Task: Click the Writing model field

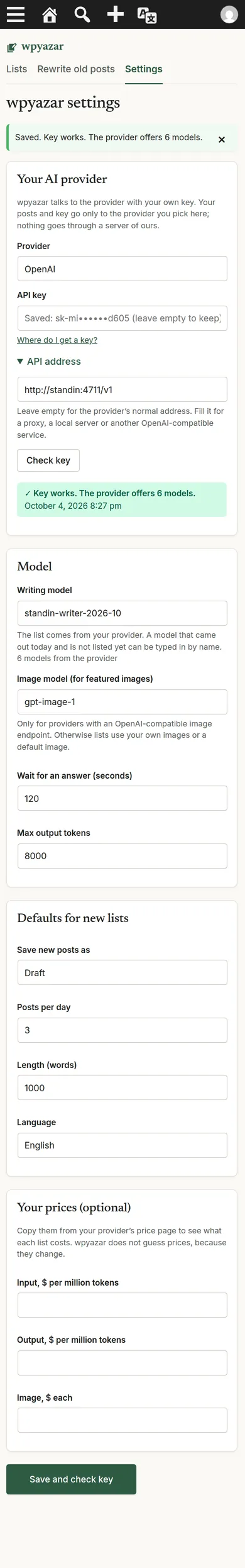Action: click(122, 613)
